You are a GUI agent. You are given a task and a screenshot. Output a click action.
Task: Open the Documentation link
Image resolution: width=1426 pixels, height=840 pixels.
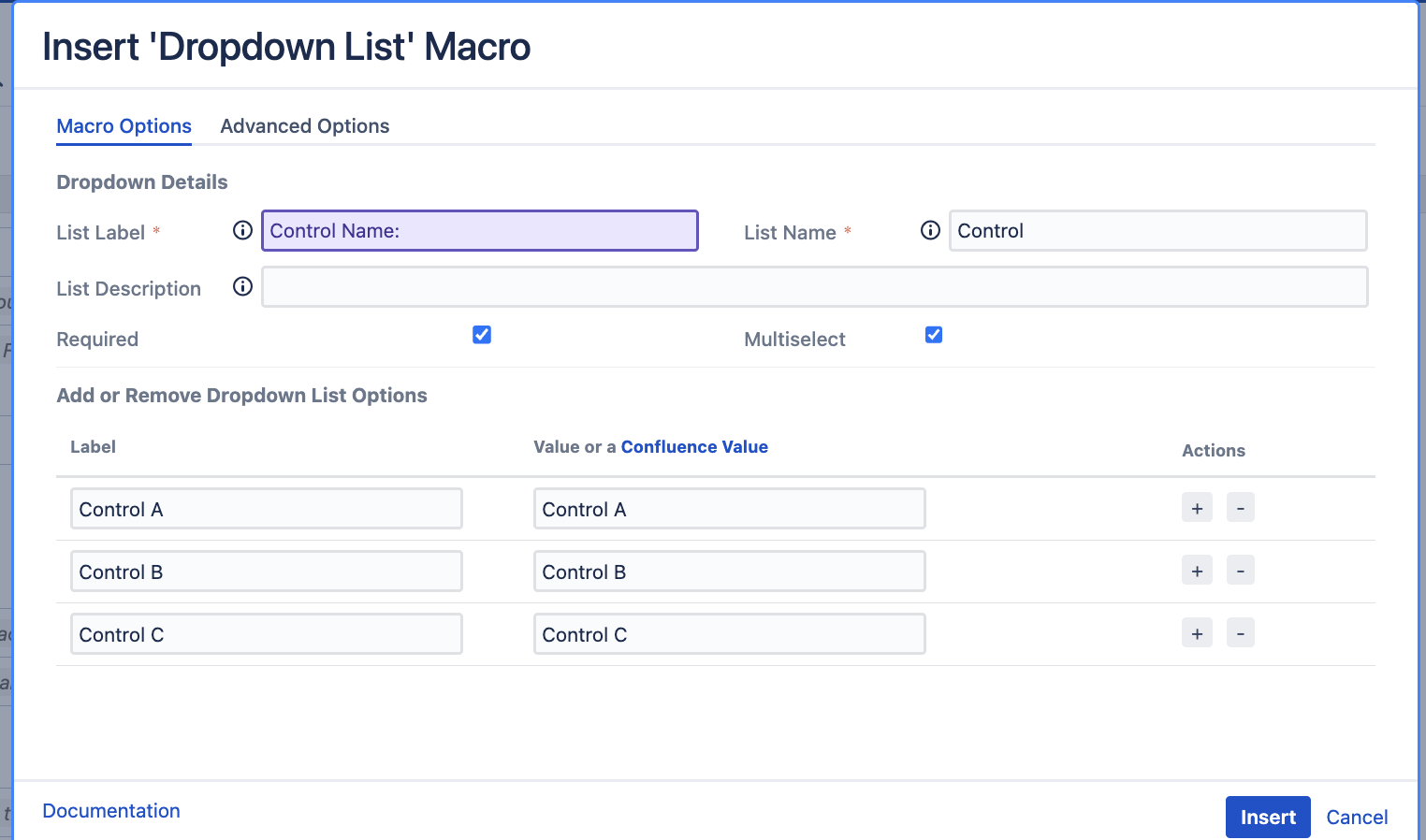click(x=111, y=811)
